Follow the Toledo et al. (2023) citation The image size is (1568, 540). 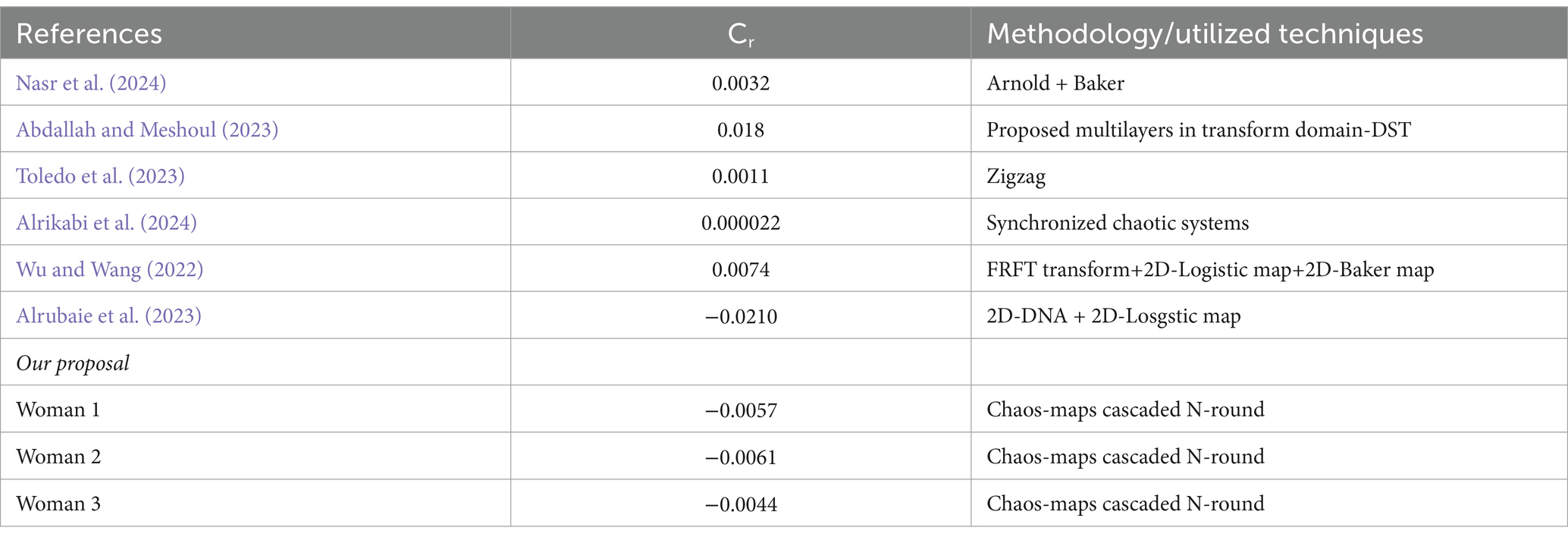[x=100, y=176]
